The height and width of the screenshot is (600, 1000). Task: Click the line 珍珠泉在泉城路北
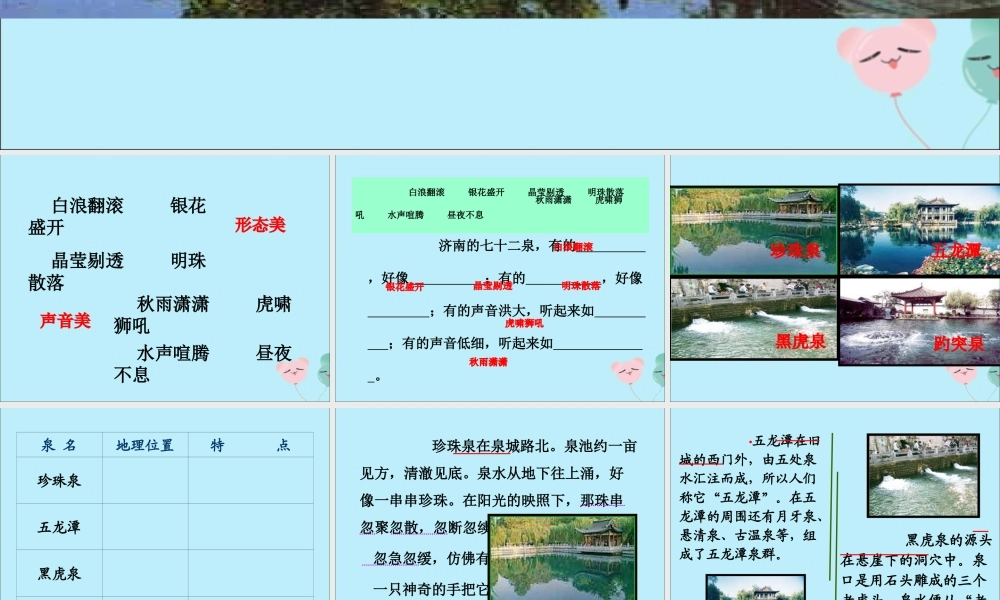click(x=534, y=446)
